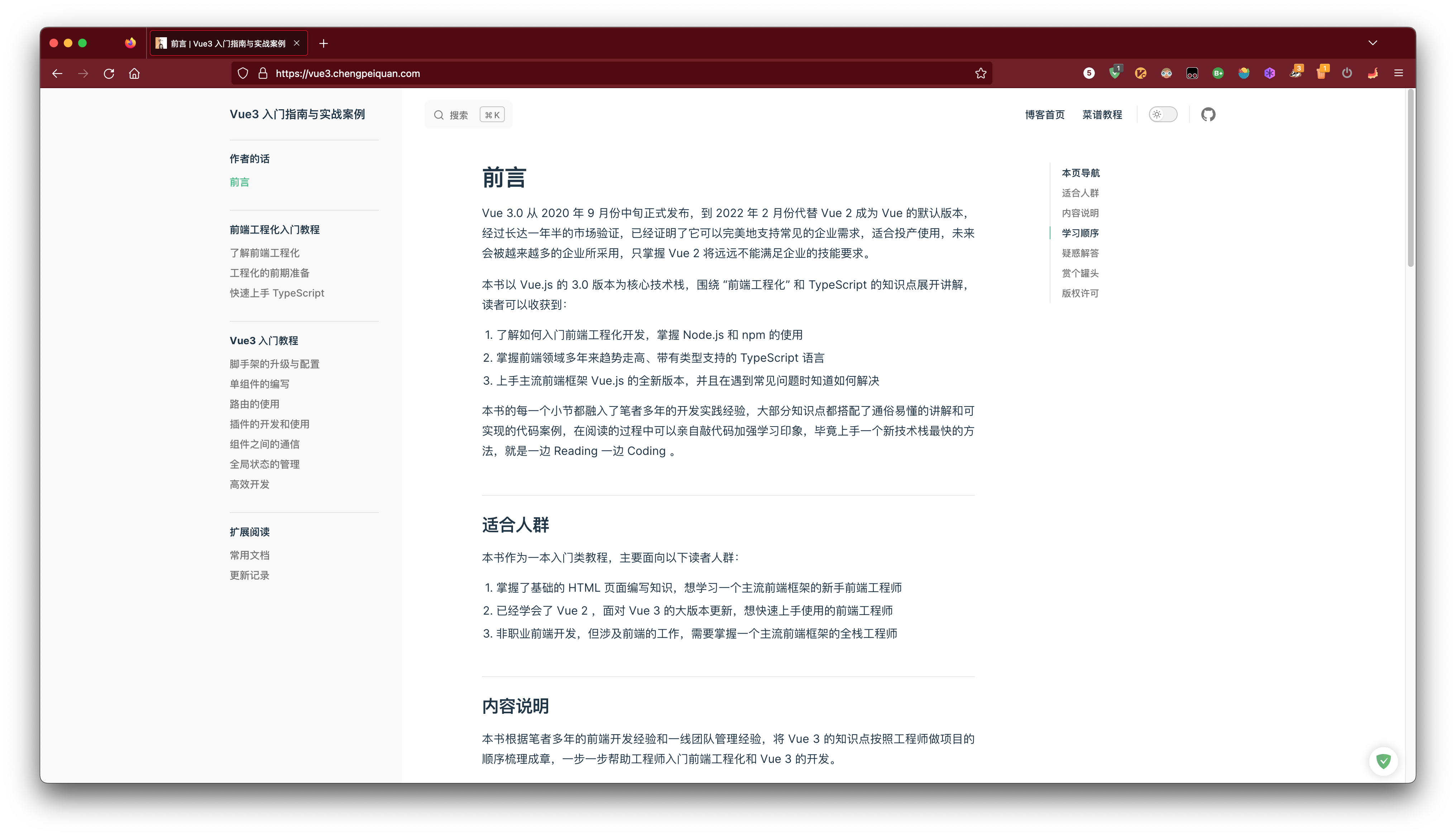Click the orange trash can extension icon
Viewport: 1456px width, 836px height.
[1321, 73]
